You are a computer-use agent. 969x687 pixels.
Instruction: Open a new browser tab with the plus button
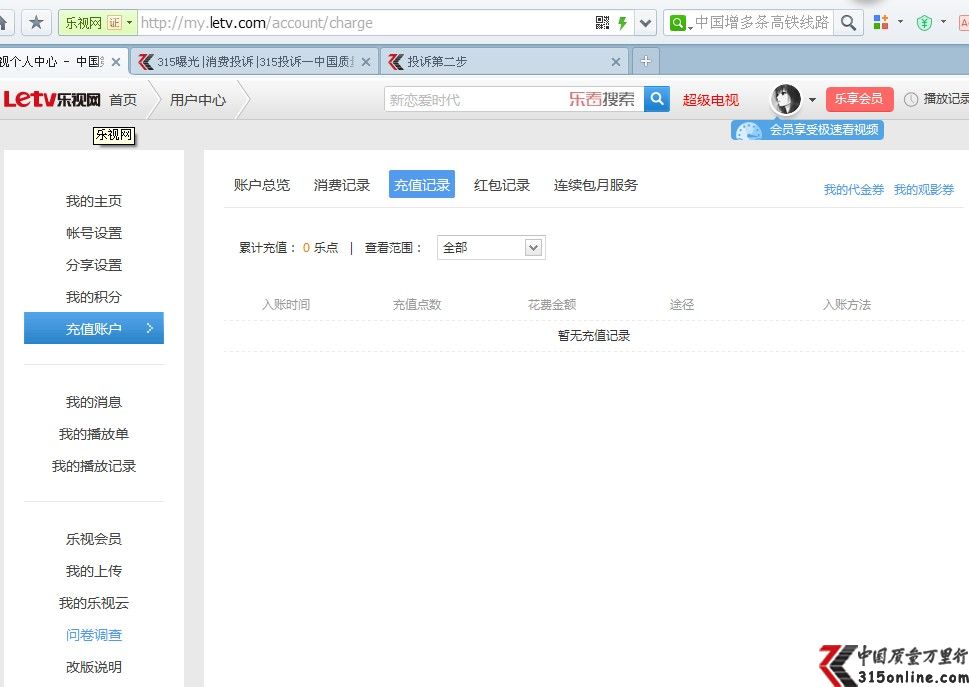click(645, 60)
